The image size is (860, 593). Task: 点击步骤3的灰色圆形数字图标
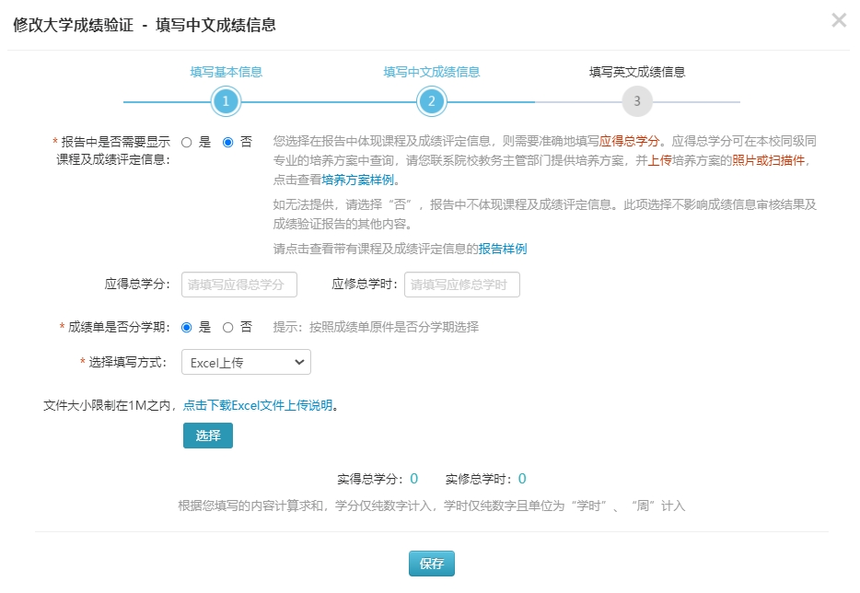pos(637,101)
